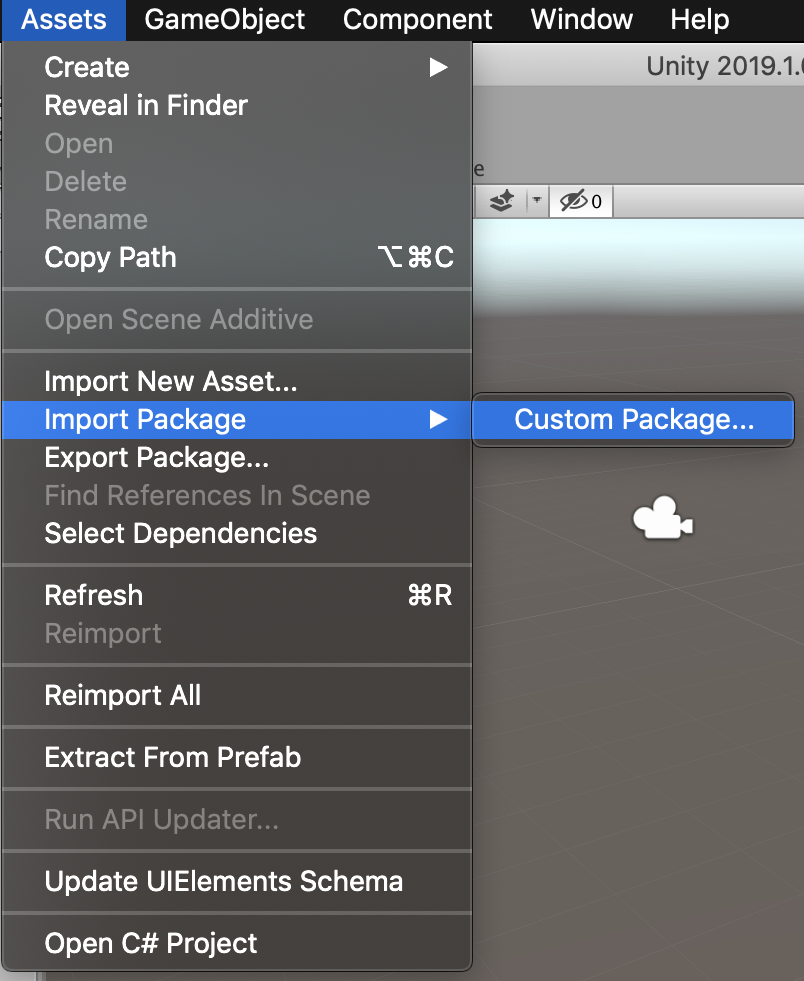Screen dimensions: 804x981
Task: Open the scene effects dropdown arrow
Action: point(537,202)
